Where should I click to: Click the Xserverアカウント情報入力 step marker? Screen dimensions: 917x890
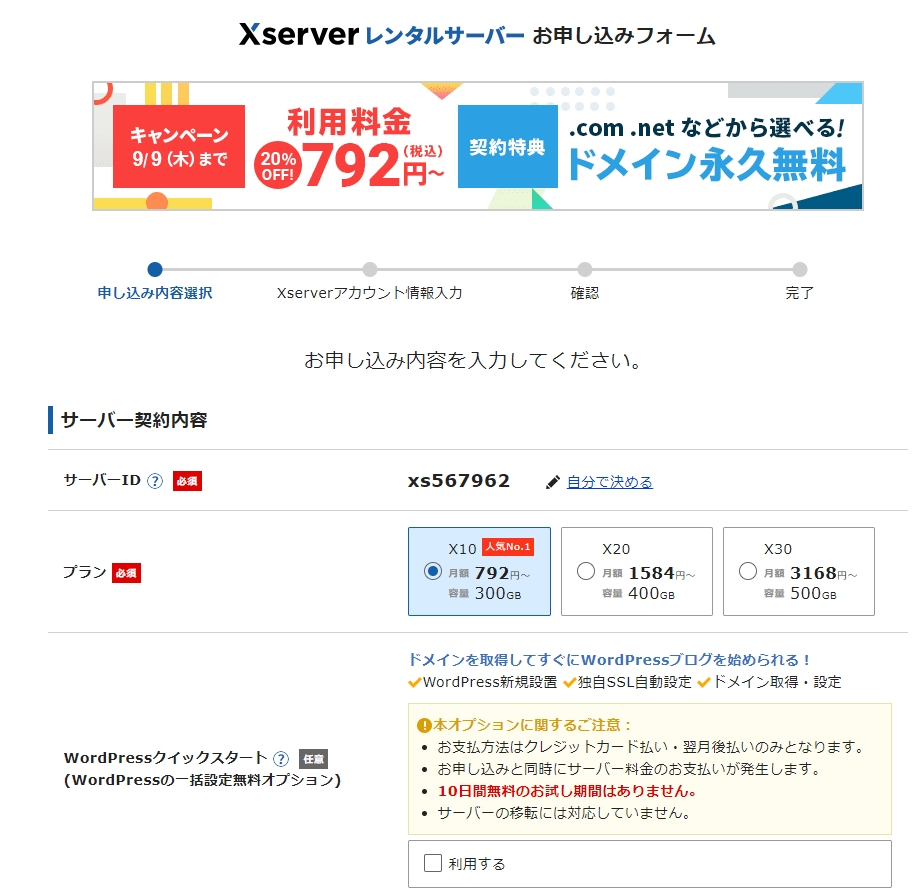(x=370, y=270)
